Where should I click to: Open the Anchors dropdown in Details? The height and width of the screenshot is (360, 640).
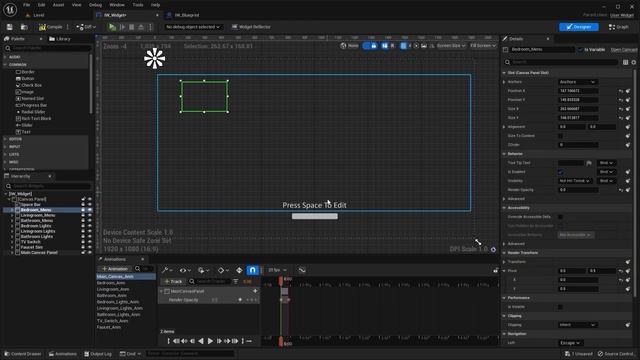click(577, 82)
